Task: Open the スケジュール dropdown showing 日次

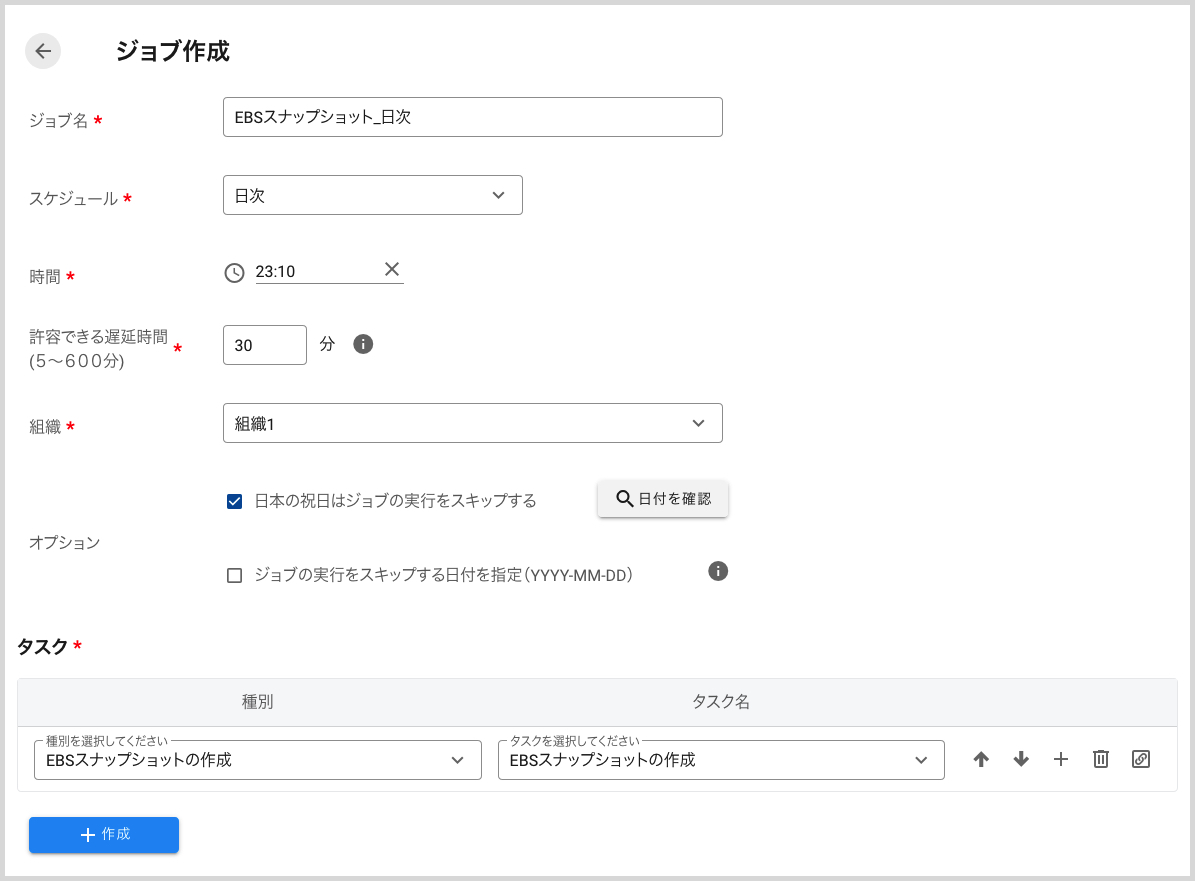Action: [372, 195]
